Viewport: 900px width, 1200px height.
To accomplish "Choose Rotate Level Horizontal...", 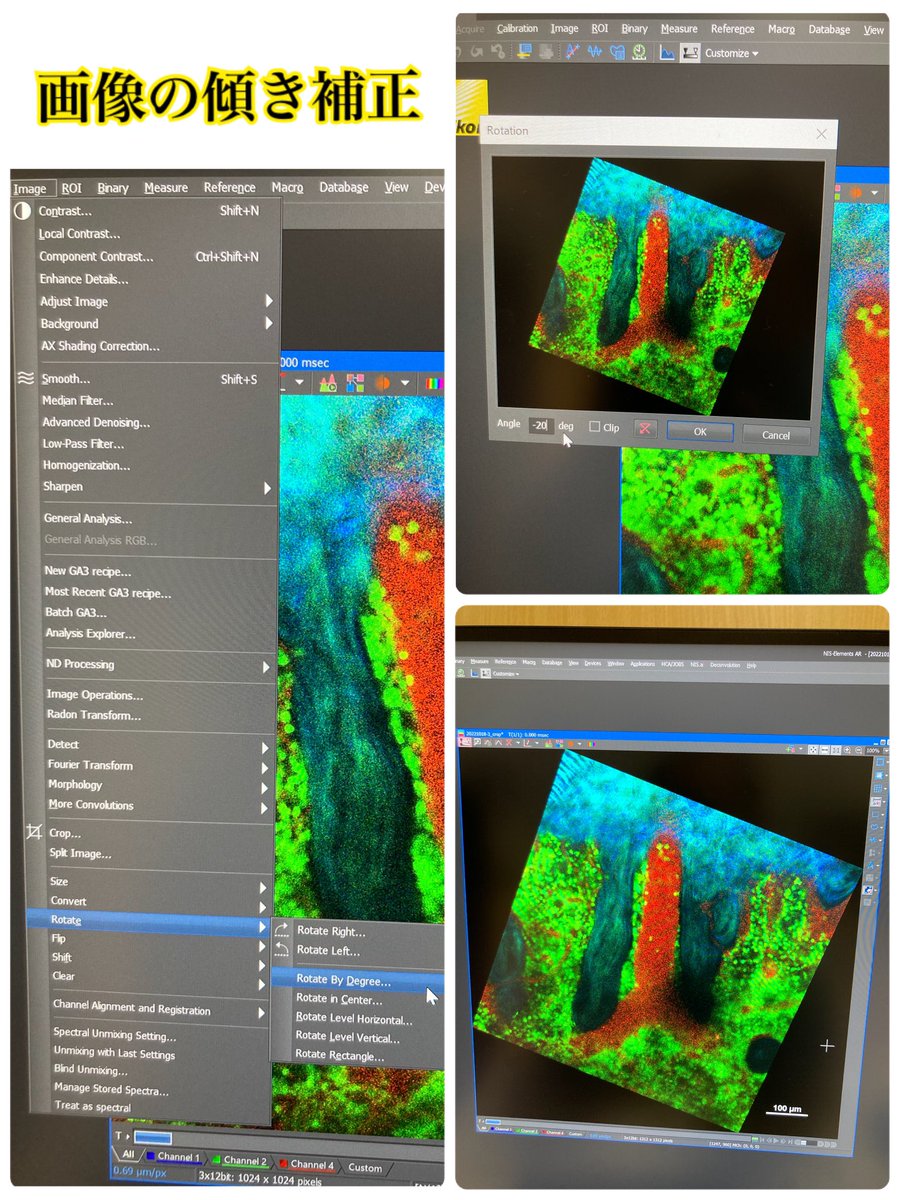I will 354,1020.
